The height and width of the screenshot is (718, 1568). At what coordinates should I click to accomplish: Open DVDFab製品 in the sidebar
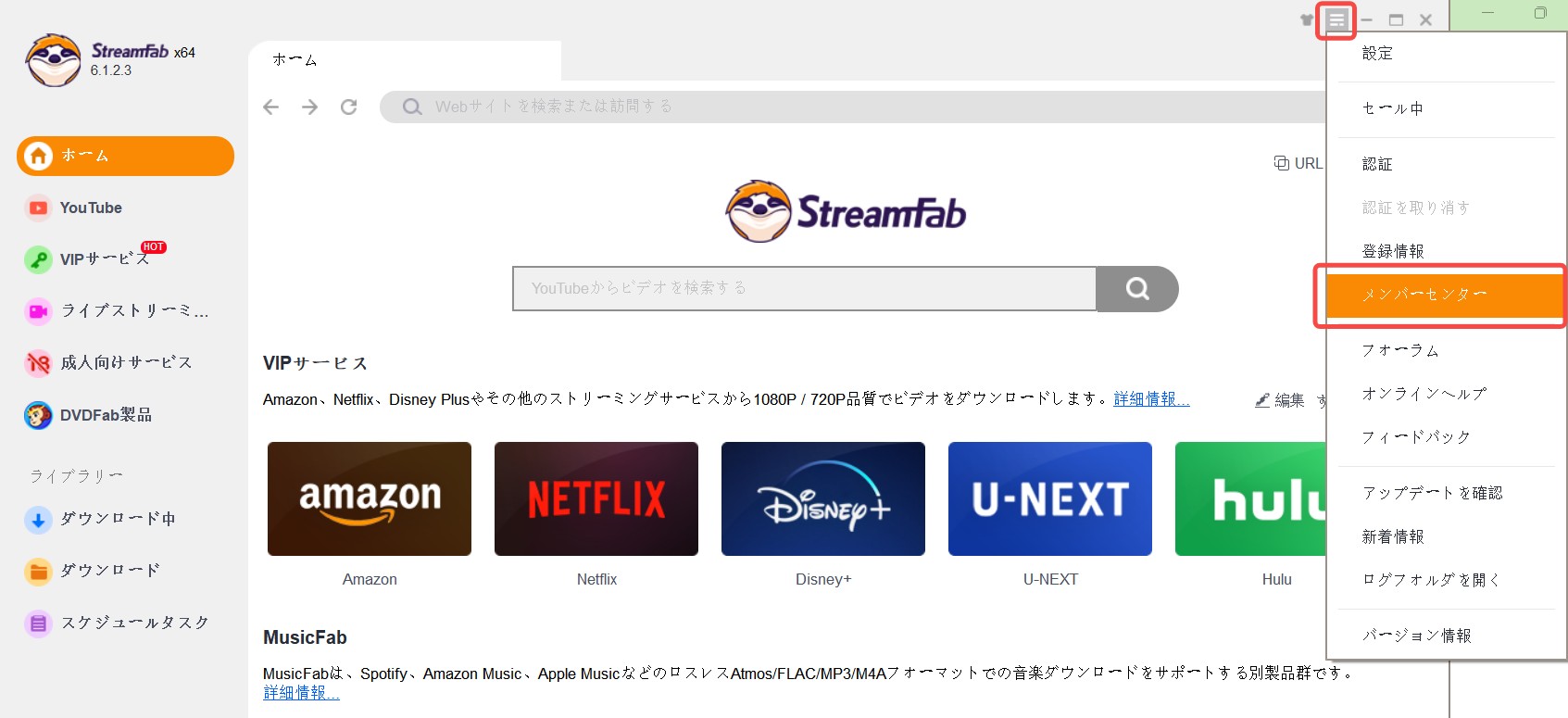click(x=89, y=415)
